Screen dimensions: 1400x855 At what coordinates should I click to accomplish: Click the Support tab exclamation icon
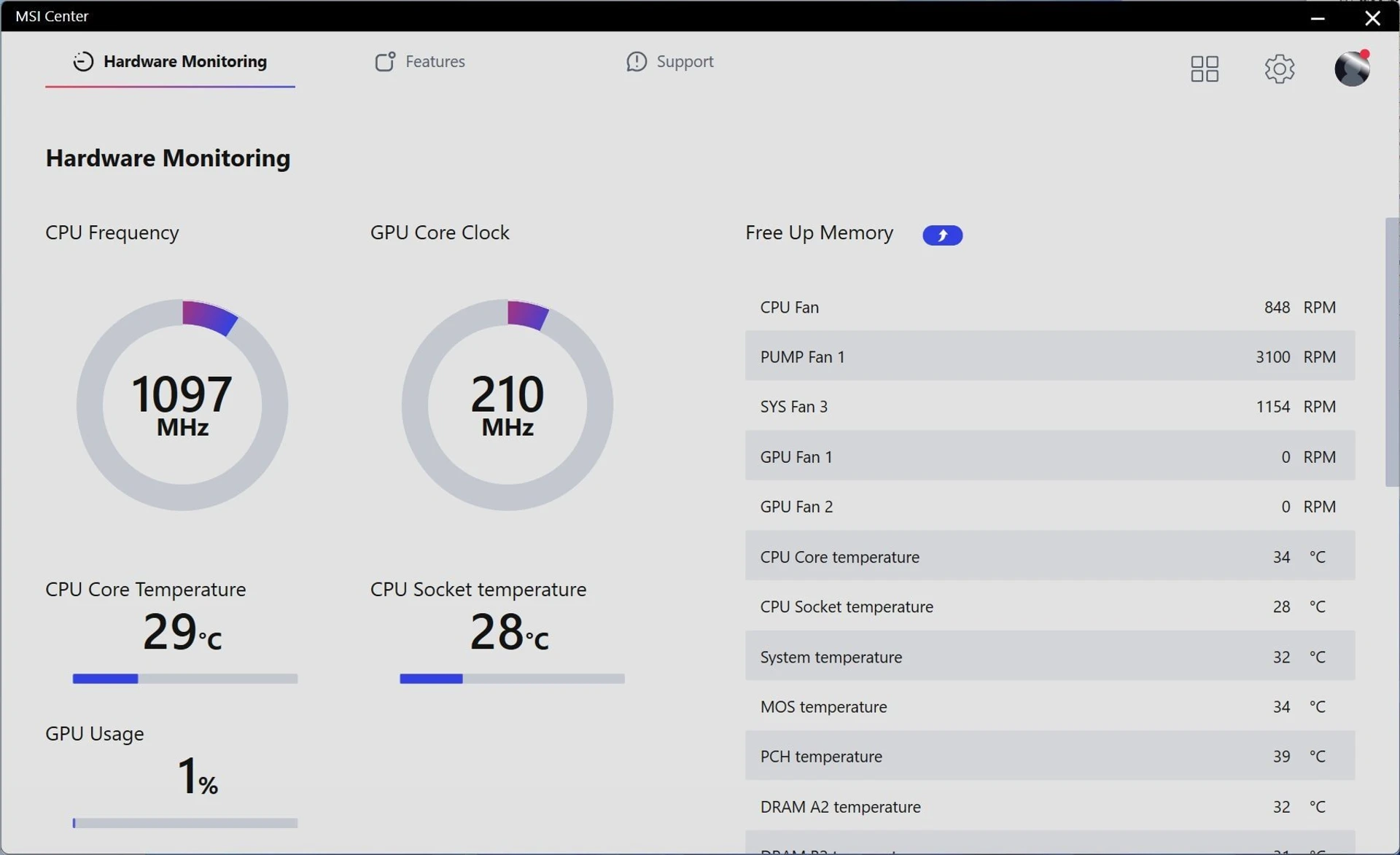(x=637, y=61)
